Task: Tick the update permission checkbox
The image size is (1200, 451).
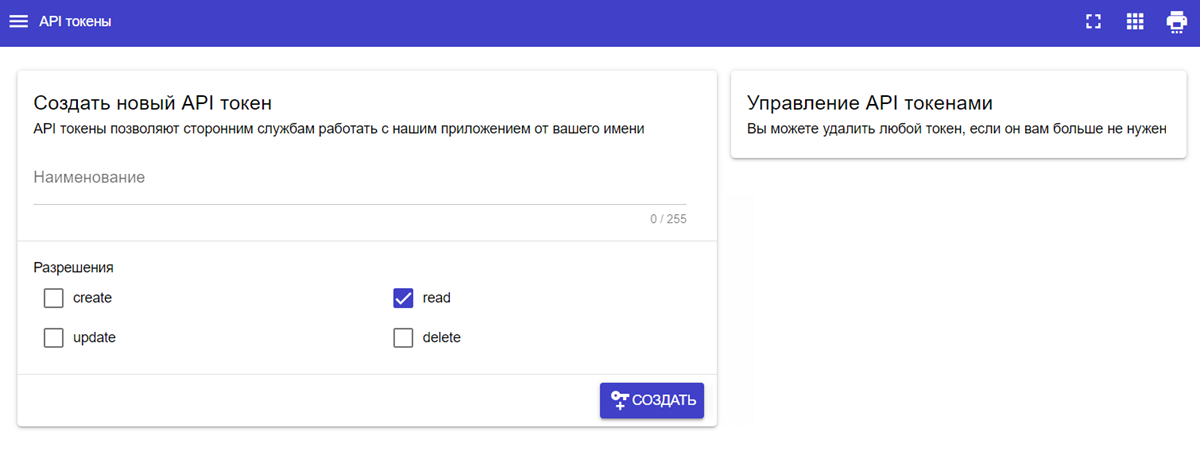Action: pyautogui.click(x=53, y=338)
